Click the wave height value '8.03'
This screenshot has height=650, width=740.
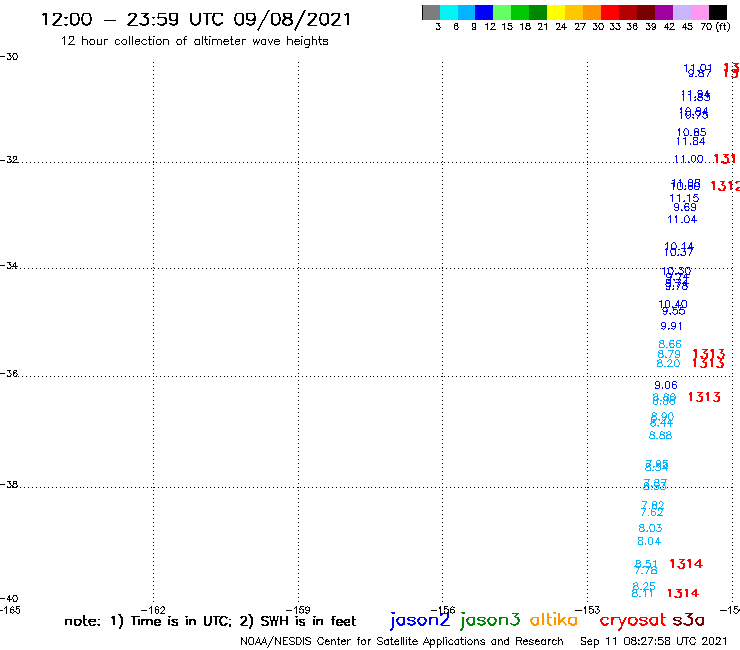[x=650, y=528]
